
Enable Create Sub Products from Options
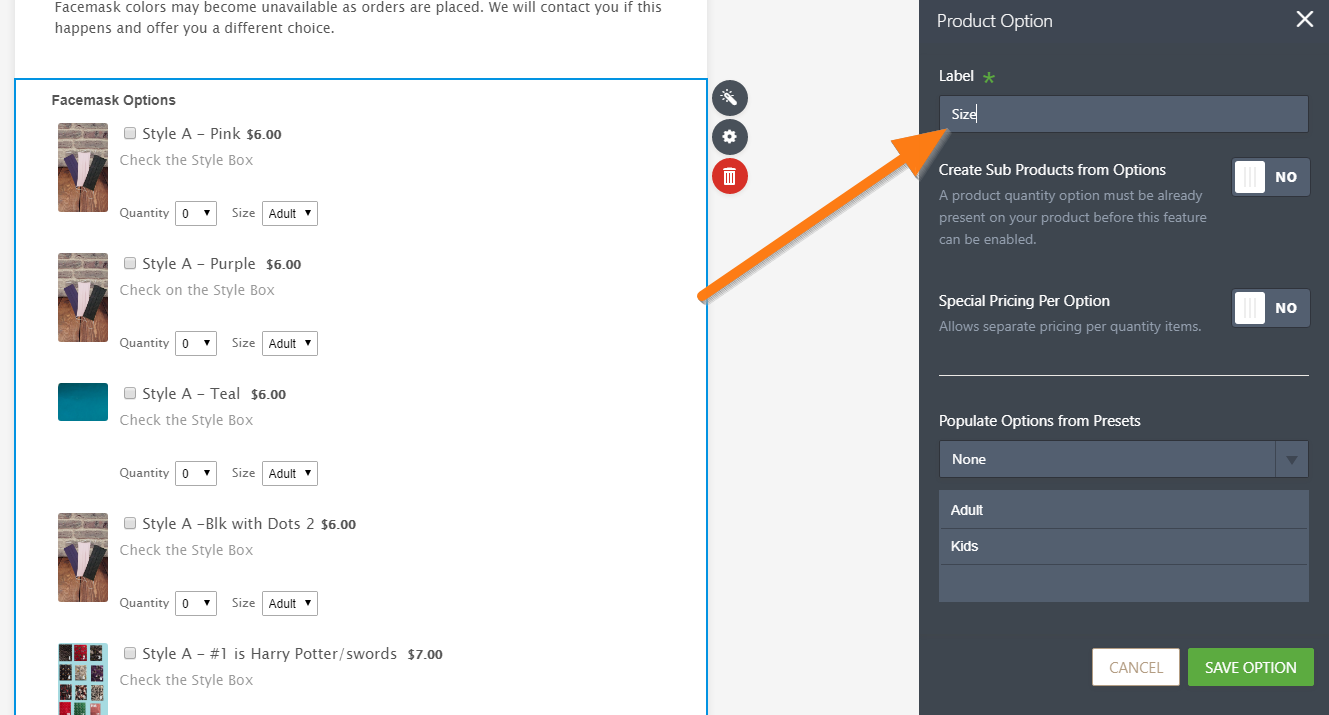tap(1270, 177)
